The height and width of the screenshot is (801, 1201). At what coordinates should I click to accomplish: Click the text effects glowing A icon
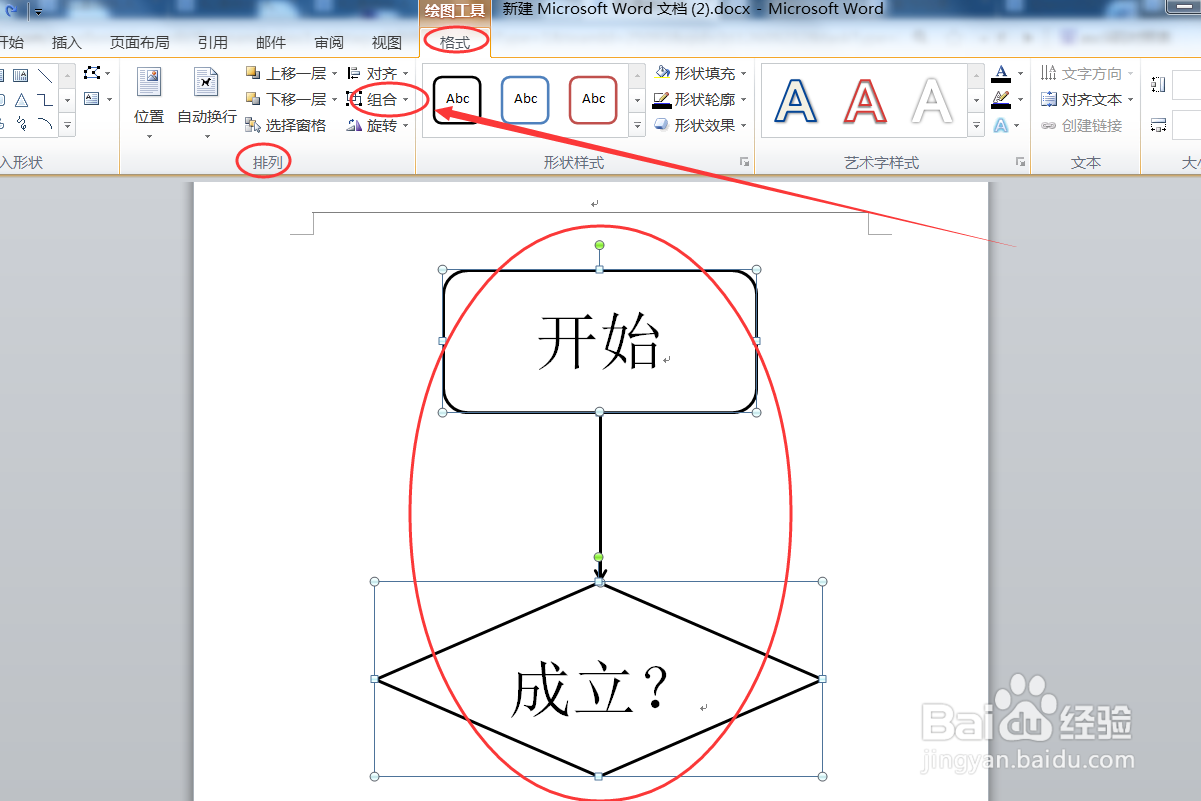[1001, 125]
